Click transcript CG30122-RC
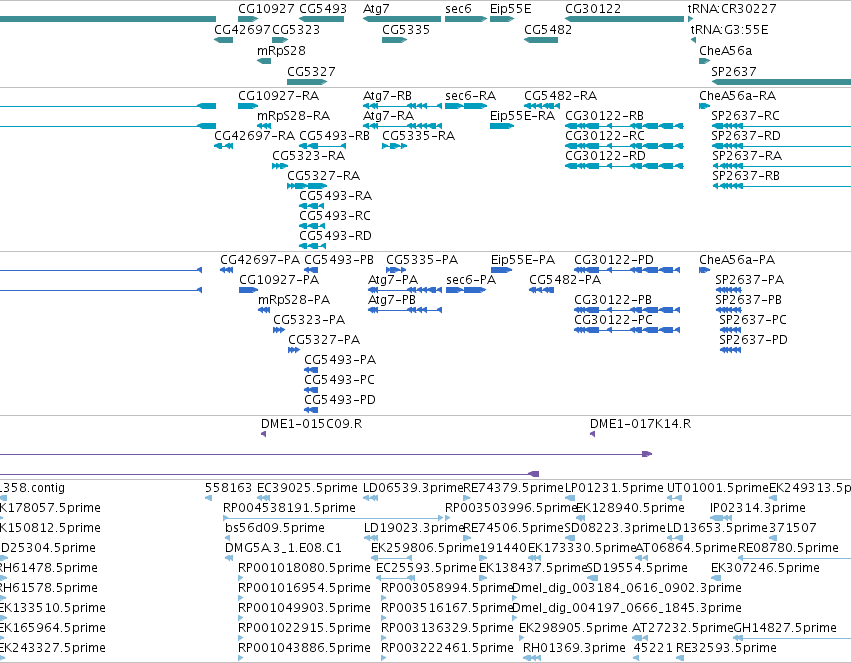The height and width of the screenshot is (663, 851). tap(605, 136)
